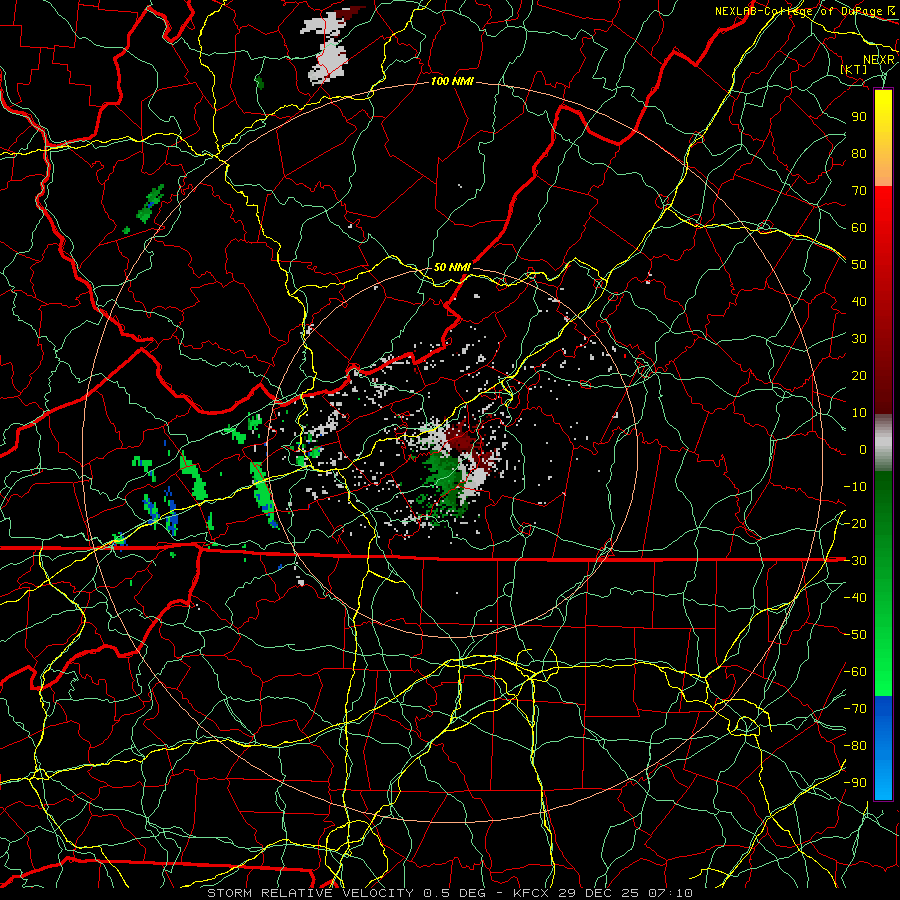Select the positive 80 scale value
Viewport: 900px width, 900px height.
coord(859,154)
